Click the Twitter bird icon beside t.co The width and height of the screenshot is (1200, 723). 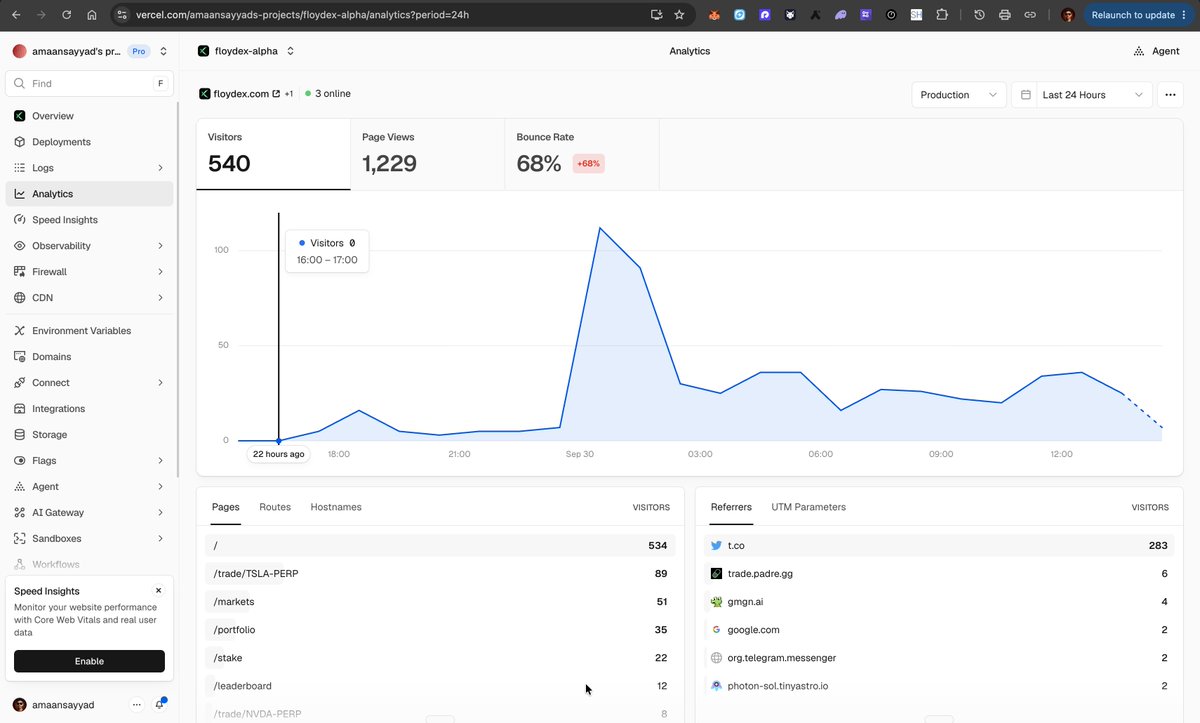coord(716,546)
